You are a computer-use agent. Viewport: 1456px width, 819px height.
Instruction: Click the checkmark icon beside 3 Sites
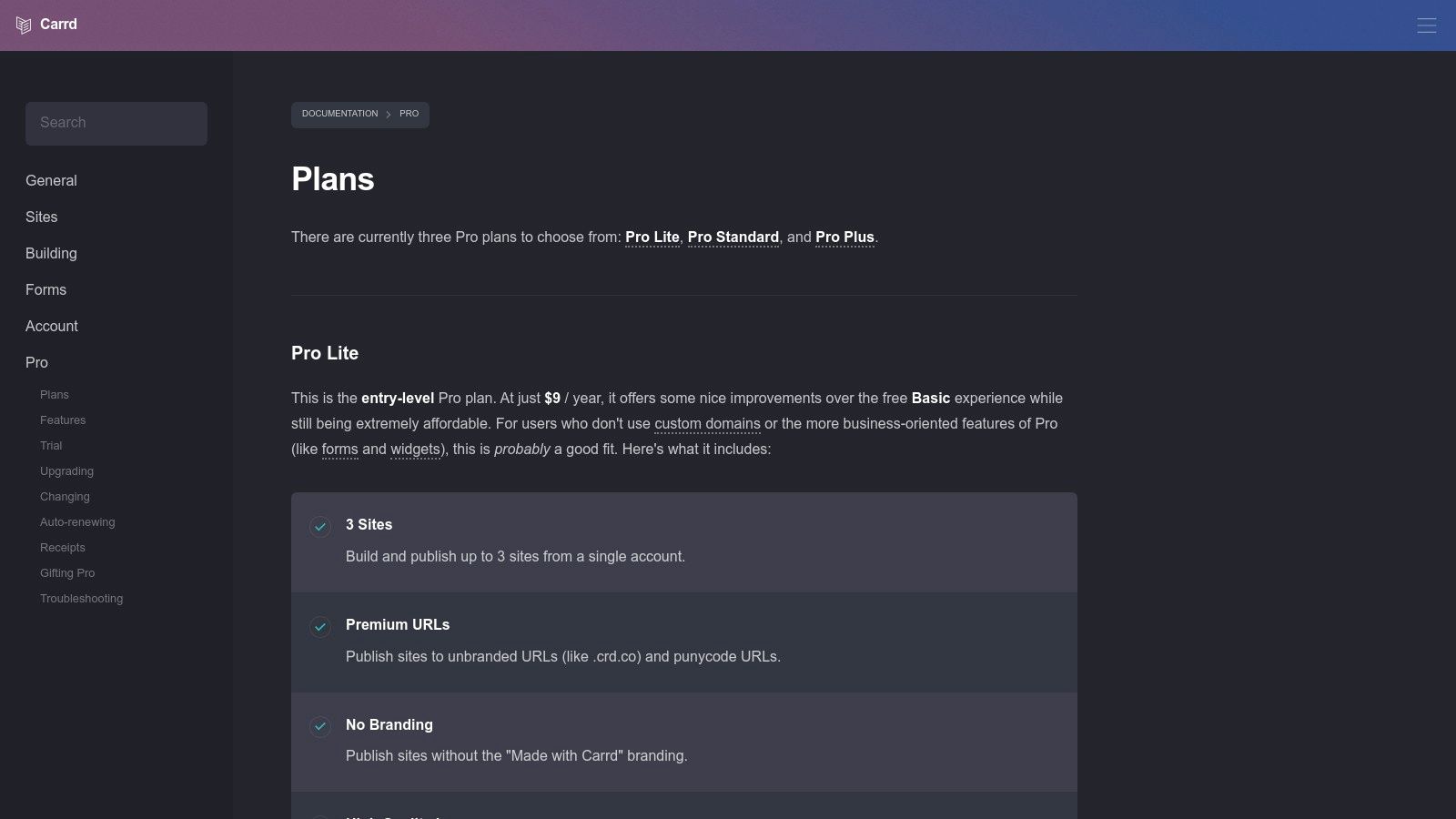(319, 526)
